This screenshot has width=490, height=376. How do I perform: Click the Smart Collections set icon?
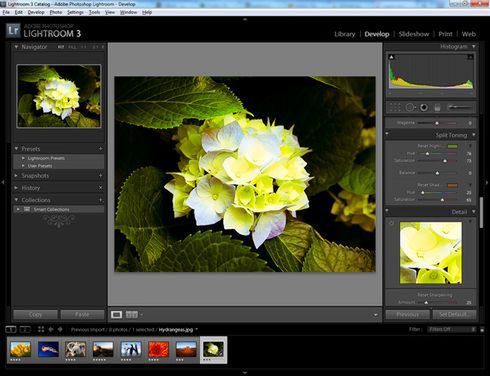pyautogui.click(x=27, y=209)
